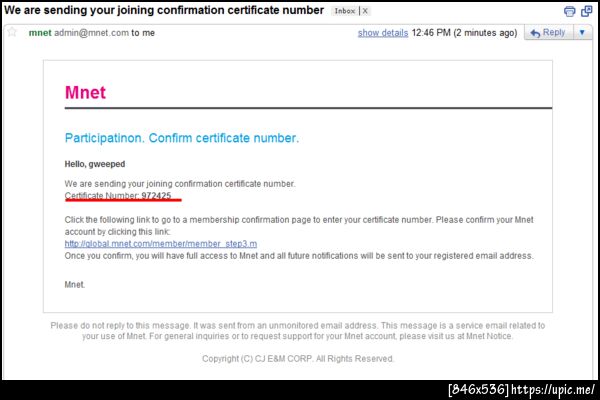
Task: Star this Mnet email
Action: click(x=12, y=32)
